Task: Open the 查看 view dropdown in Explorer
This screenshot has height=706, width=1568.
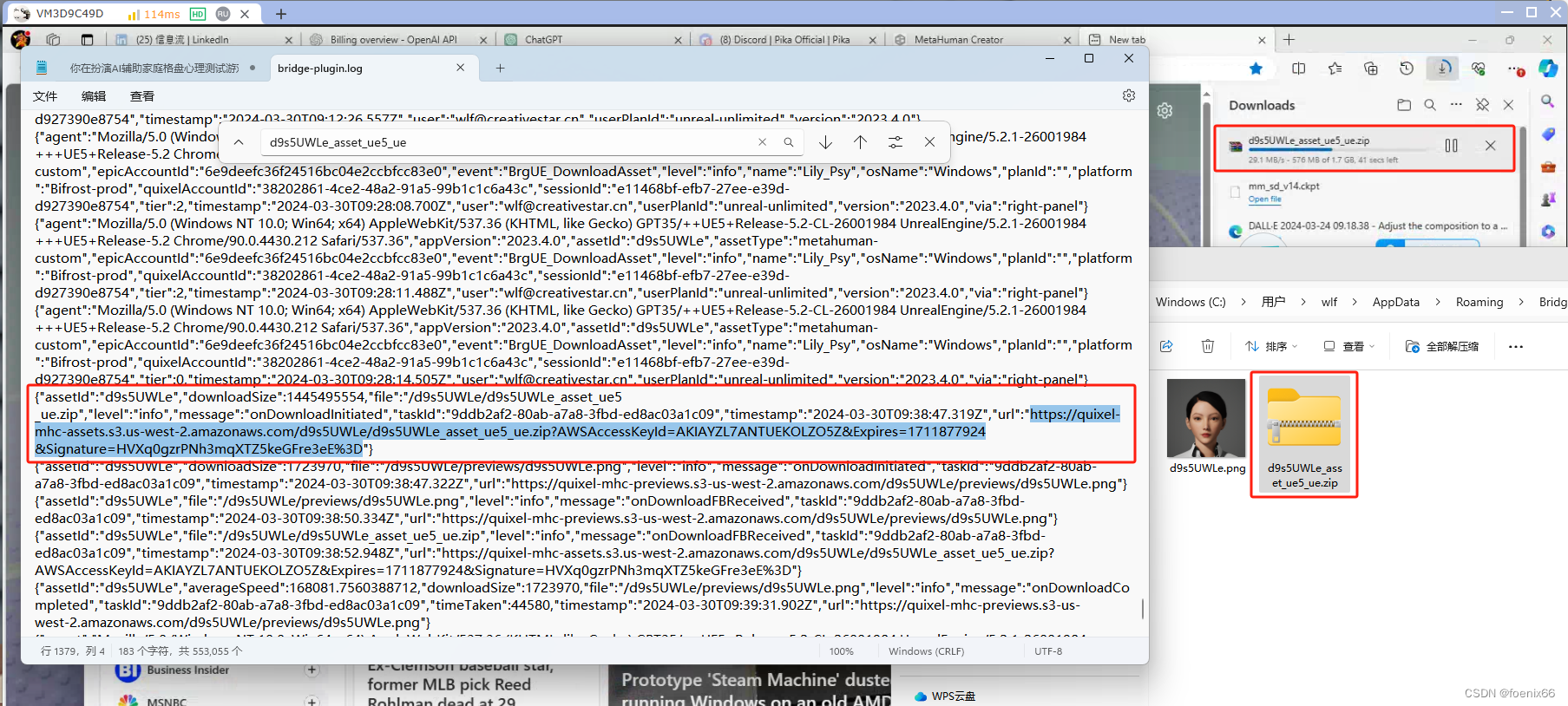Action: click(1349, 346)
